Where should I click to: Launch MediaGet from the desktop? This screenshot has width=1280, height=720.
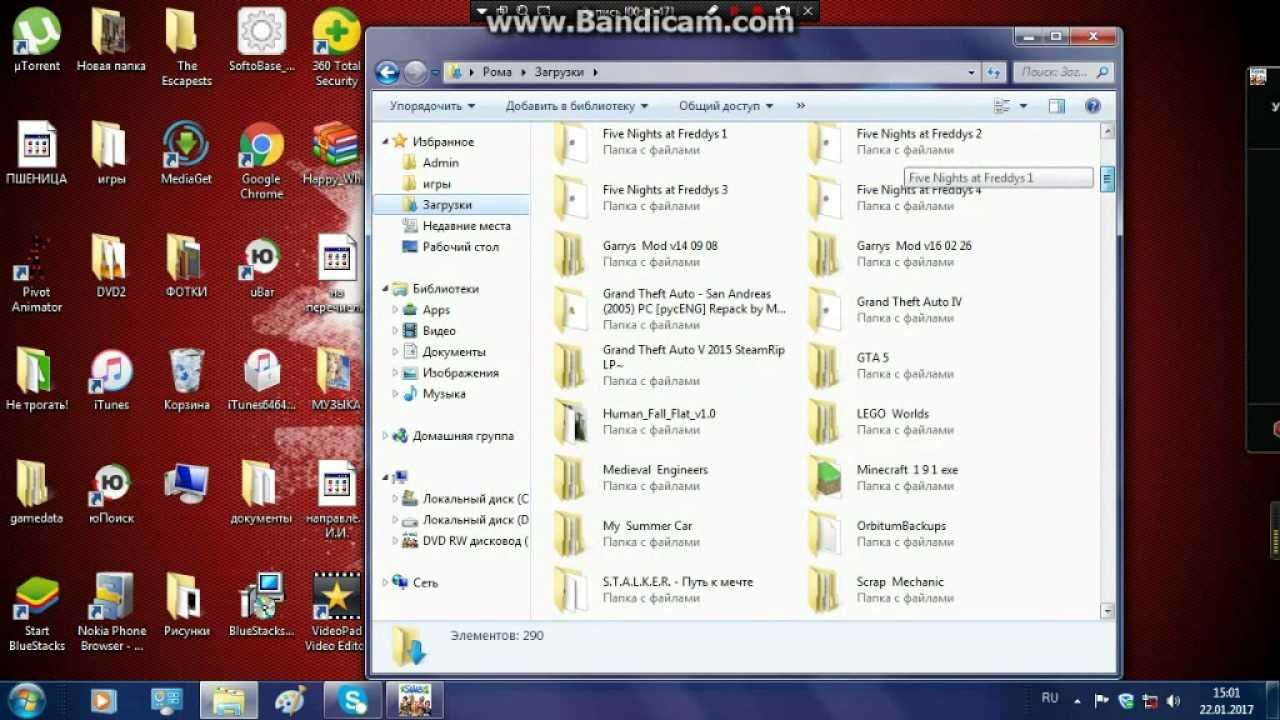tap(186, 153)
